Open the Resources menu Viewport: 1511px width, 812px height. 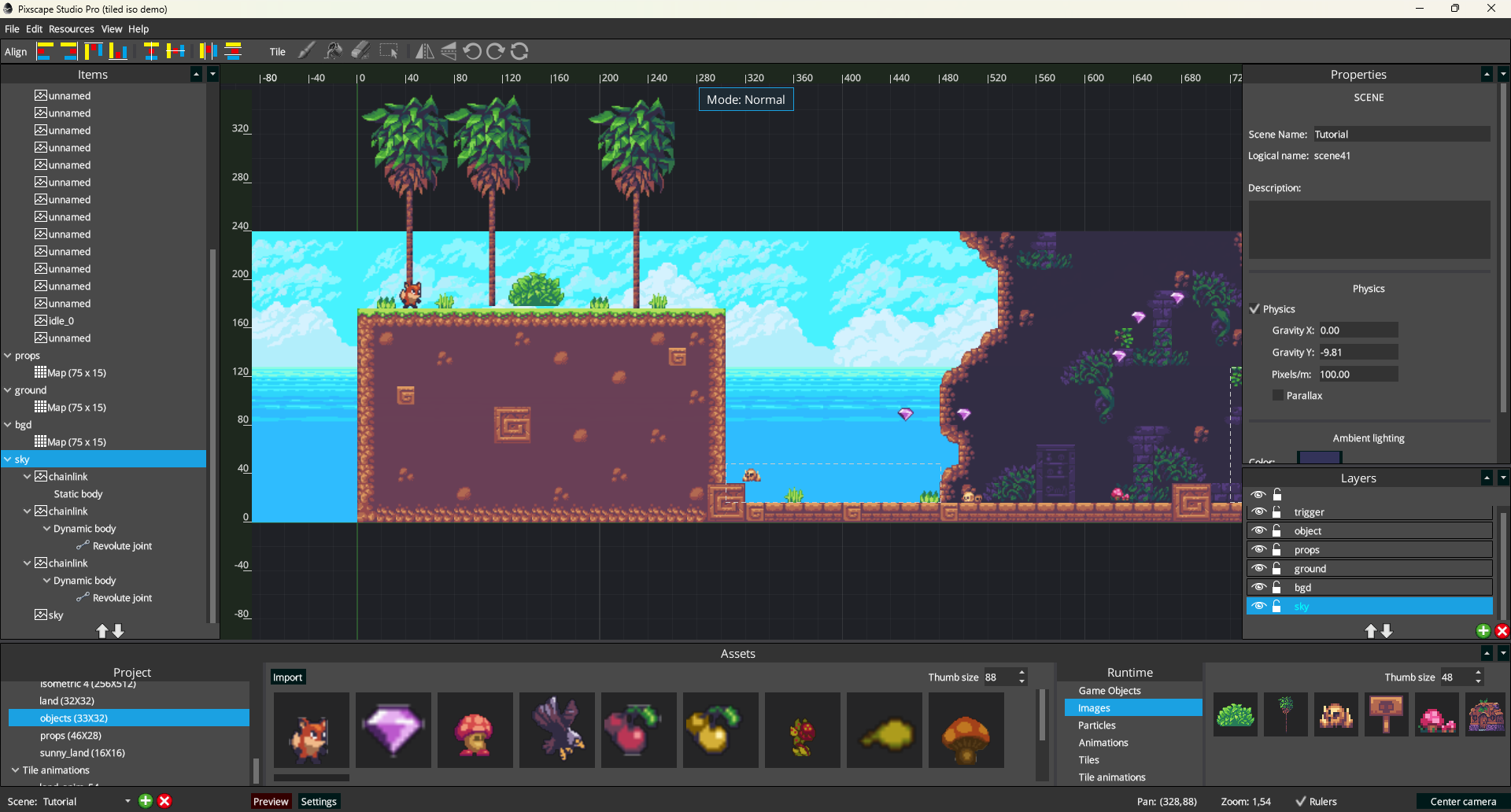click(x=72, y=29)
